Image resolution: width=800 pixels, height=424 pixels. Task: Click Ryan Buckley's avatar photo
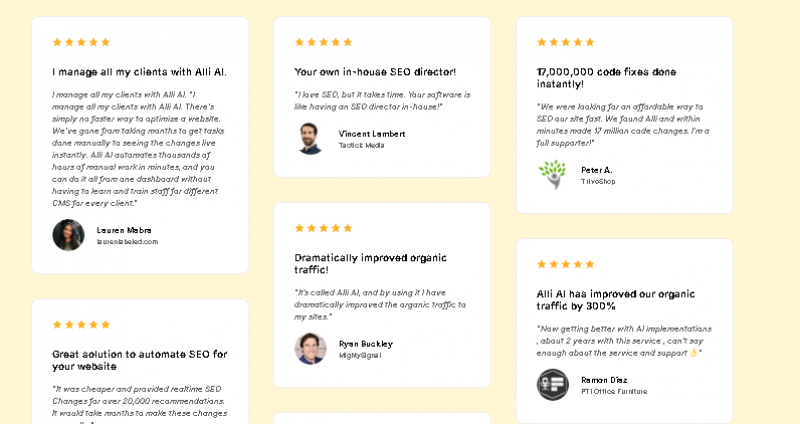point(310,348)
